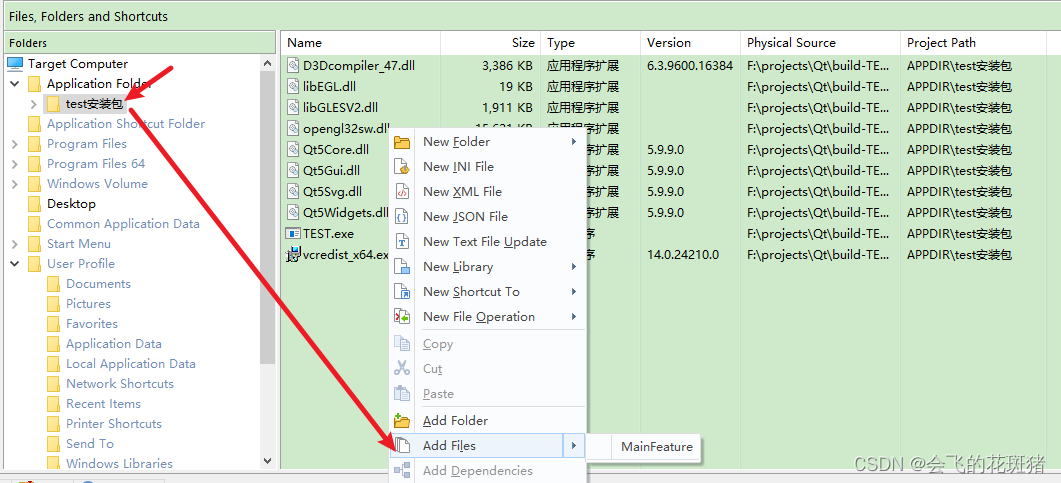Expand the Program Files tree node

point(15,144)
